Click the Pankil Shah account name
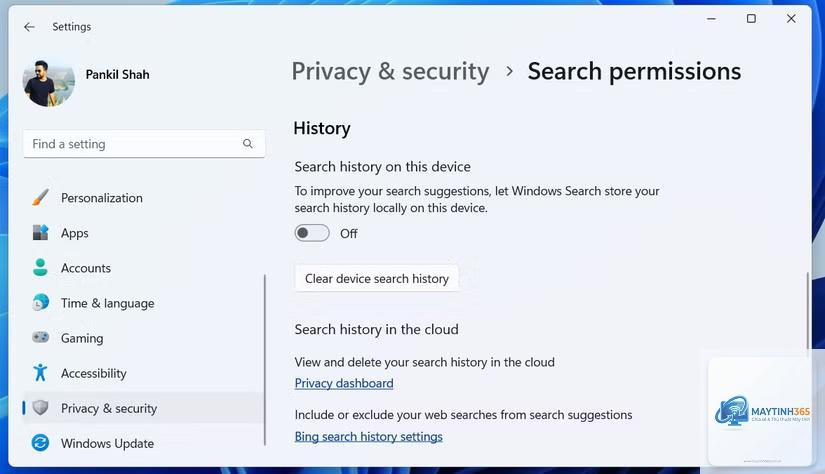The image size is (825, 474). [x=117, y=75]
